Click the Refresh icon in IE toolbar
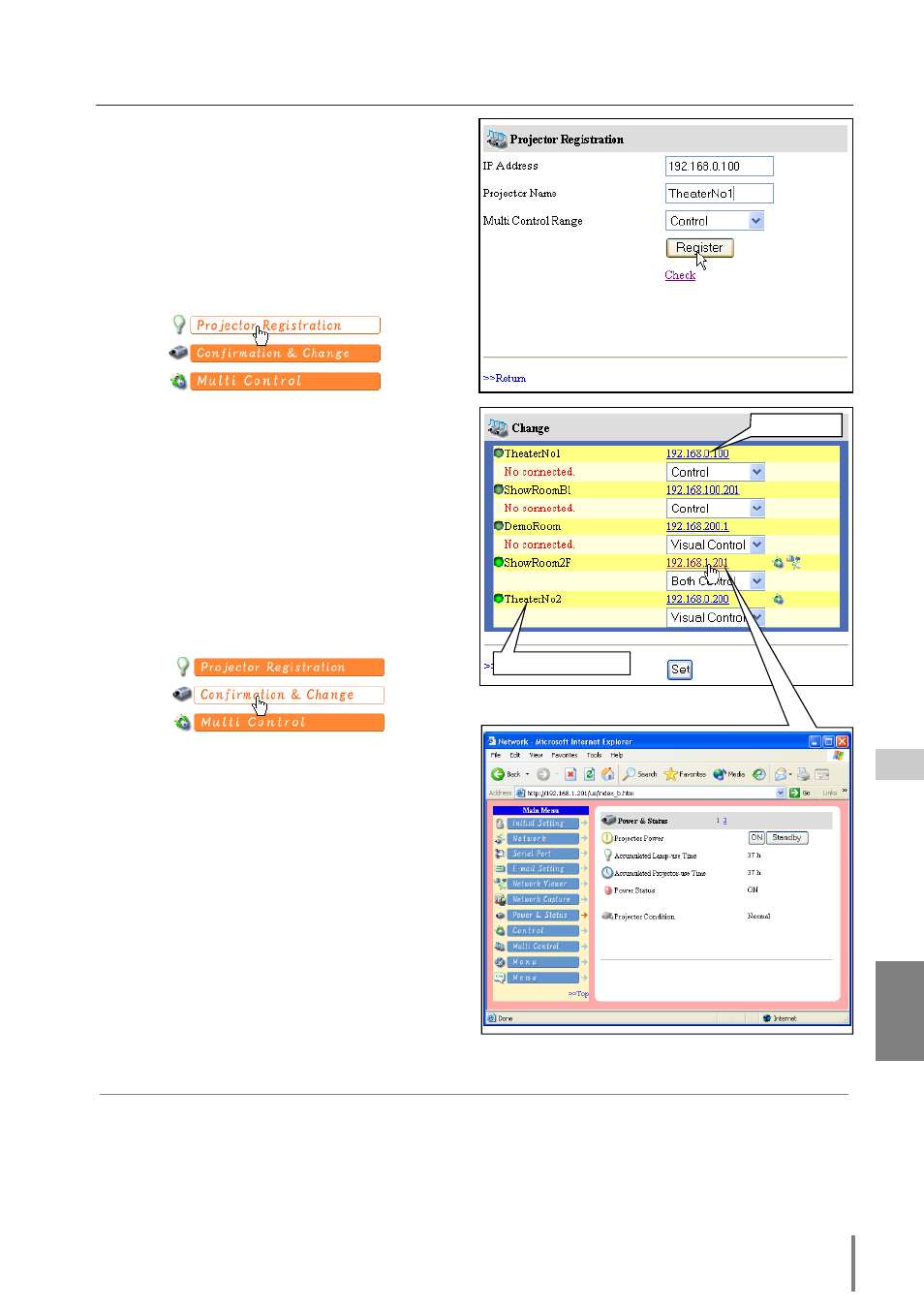This screenshot has width=924, height=1309. click(x=589, y=774)
